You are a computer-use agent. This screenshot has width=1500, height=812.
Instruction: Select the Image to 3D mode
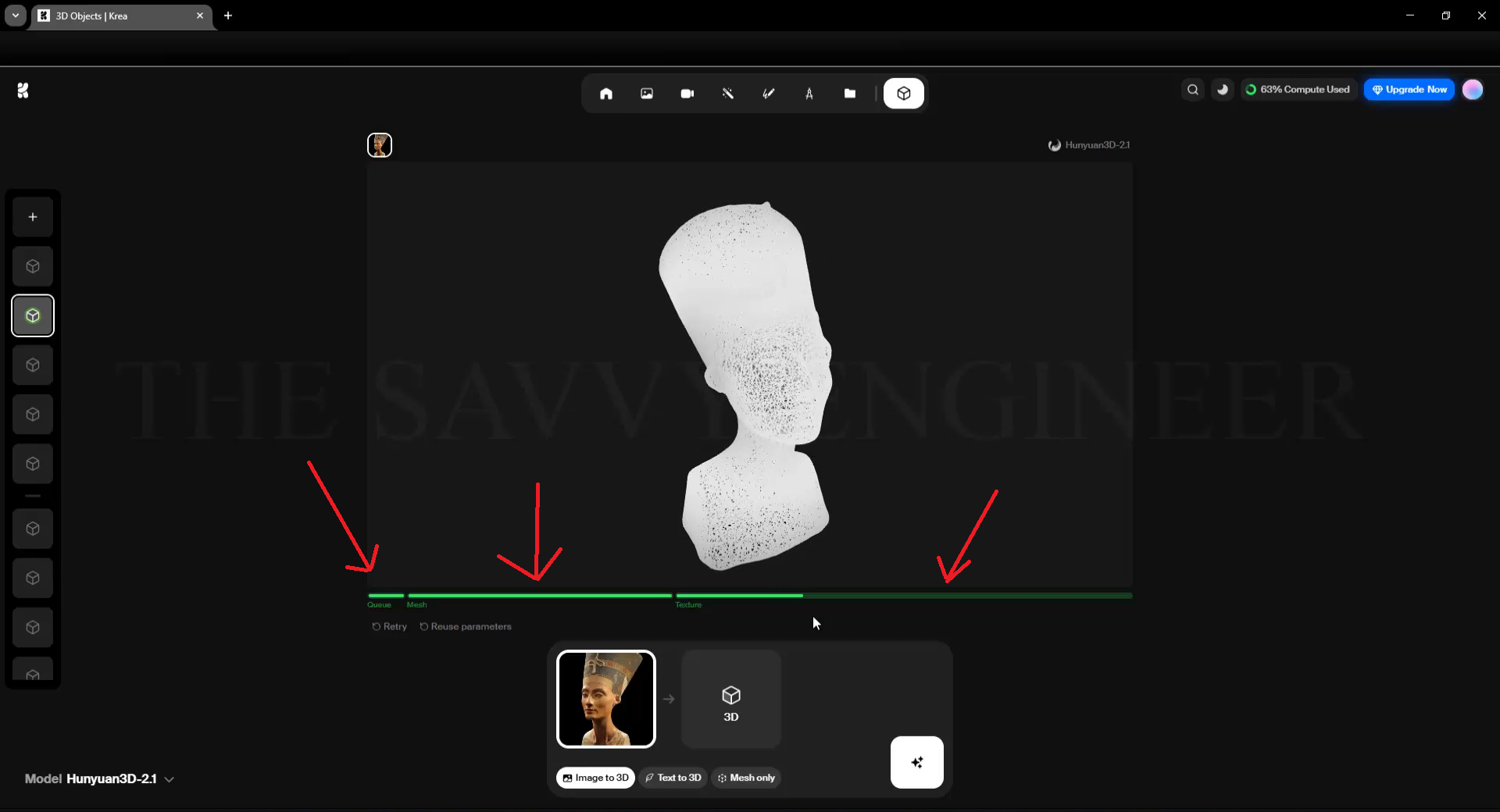pos(595,778)
